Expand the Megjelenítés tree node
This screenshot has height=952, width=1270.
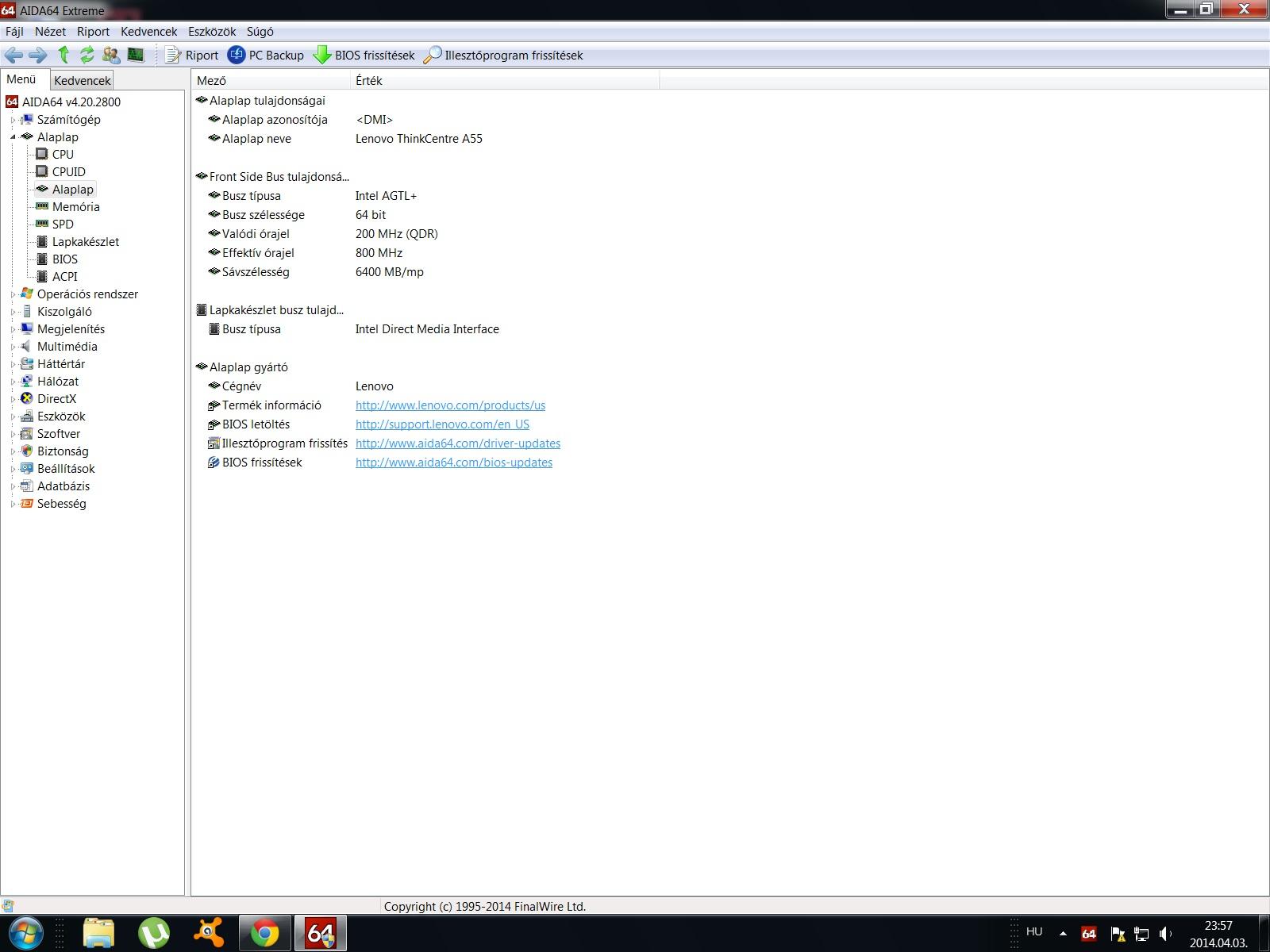13,329
